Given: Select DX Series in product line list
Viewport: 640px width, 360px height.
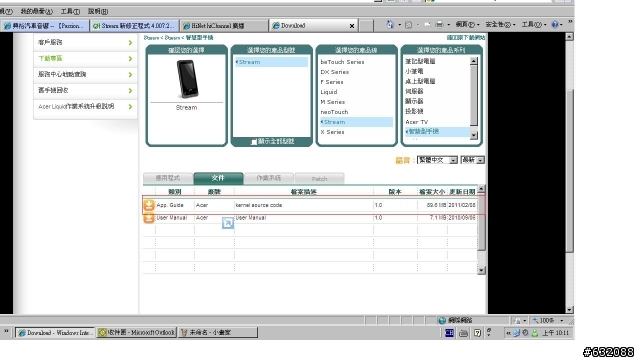Looking at the screenshot, I should (x=335, y=72).
